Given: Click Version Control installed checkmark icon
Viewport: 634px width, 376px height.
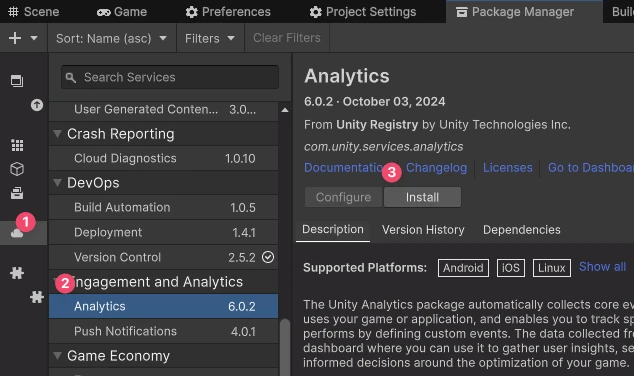Looking at the screenshot, I should coord(268,257).
